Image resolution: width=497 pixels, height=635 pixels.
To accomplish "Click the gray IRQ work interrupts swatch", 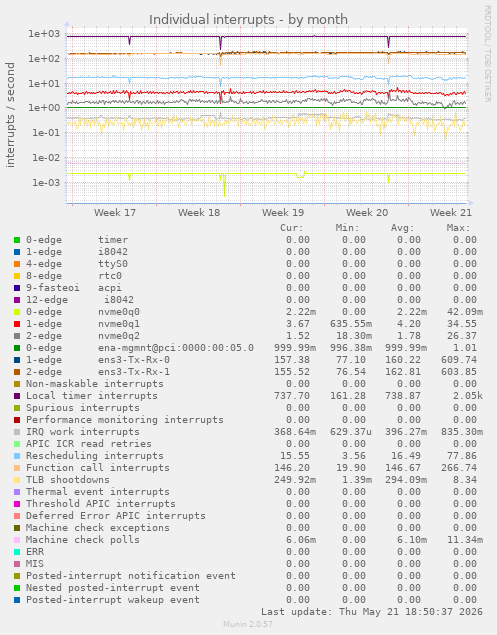I will pyautogui.click(x=17, y=432).
